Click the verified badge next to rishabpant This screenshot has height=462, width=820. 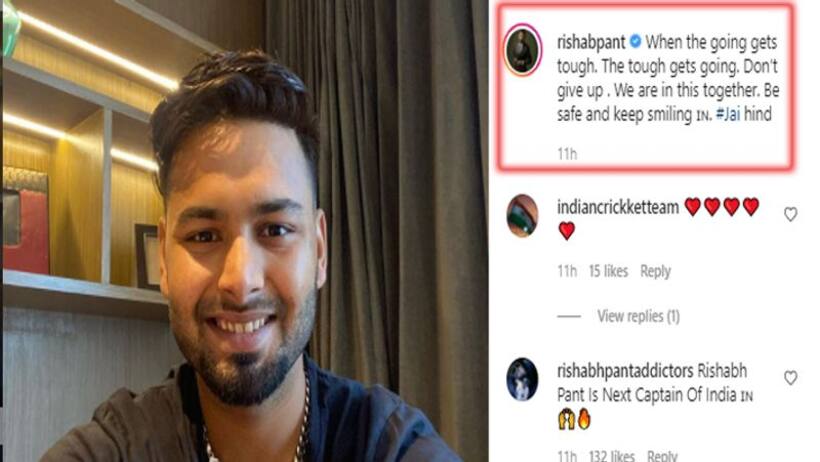click(635, 41)
